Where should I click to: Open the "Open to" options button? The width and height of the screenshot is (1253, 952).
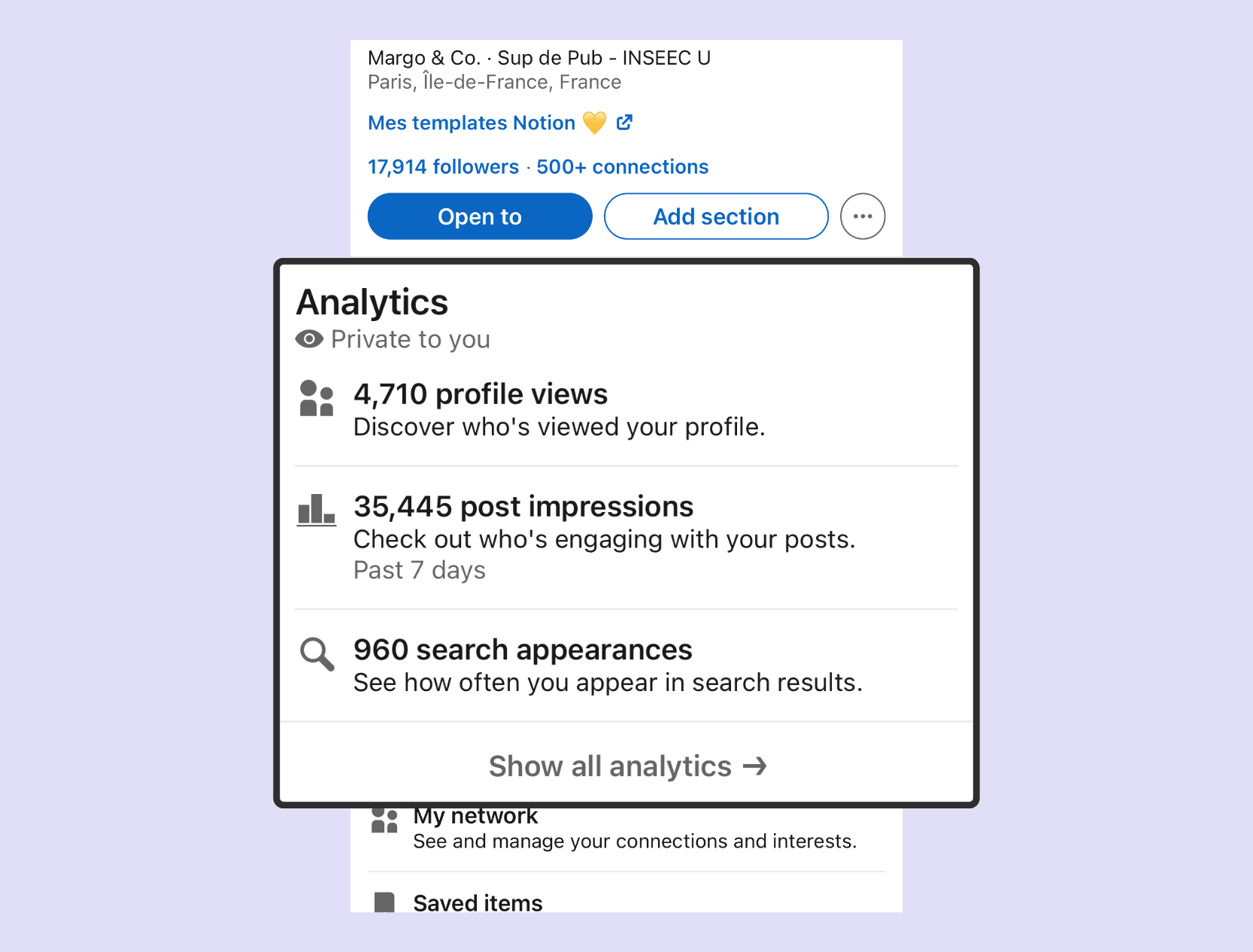tap(480, 217)
